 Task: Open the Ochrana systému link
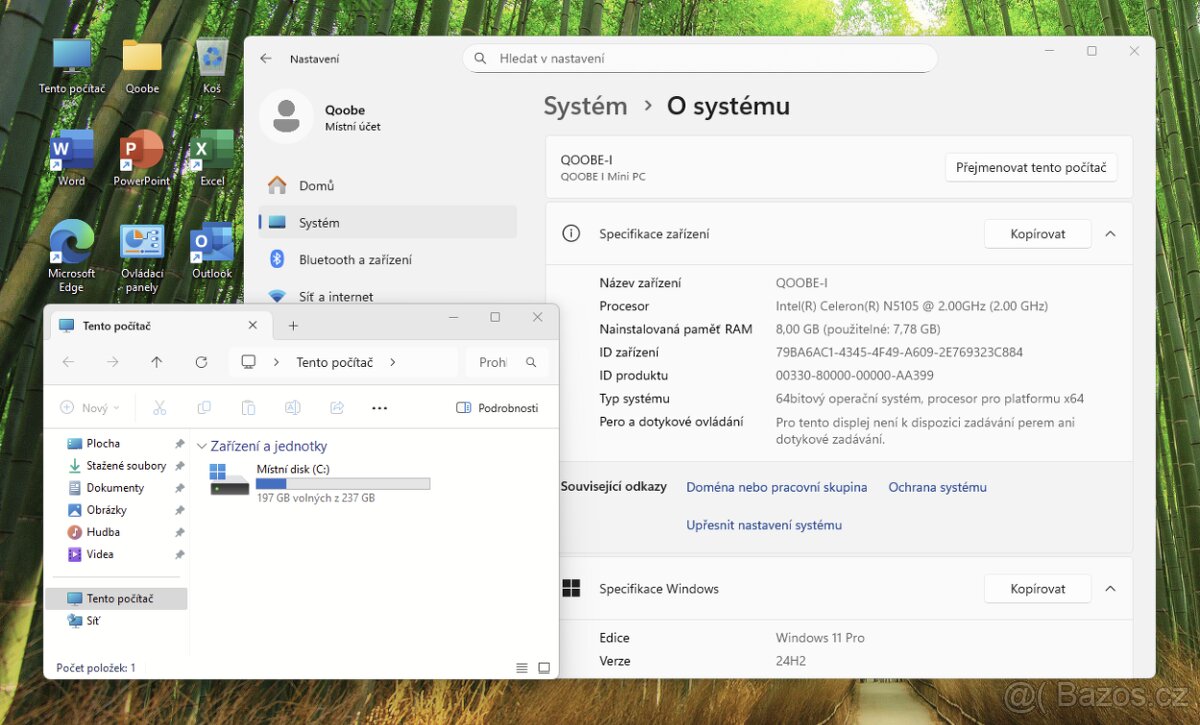pyautogui.click(x=937, y=488)
